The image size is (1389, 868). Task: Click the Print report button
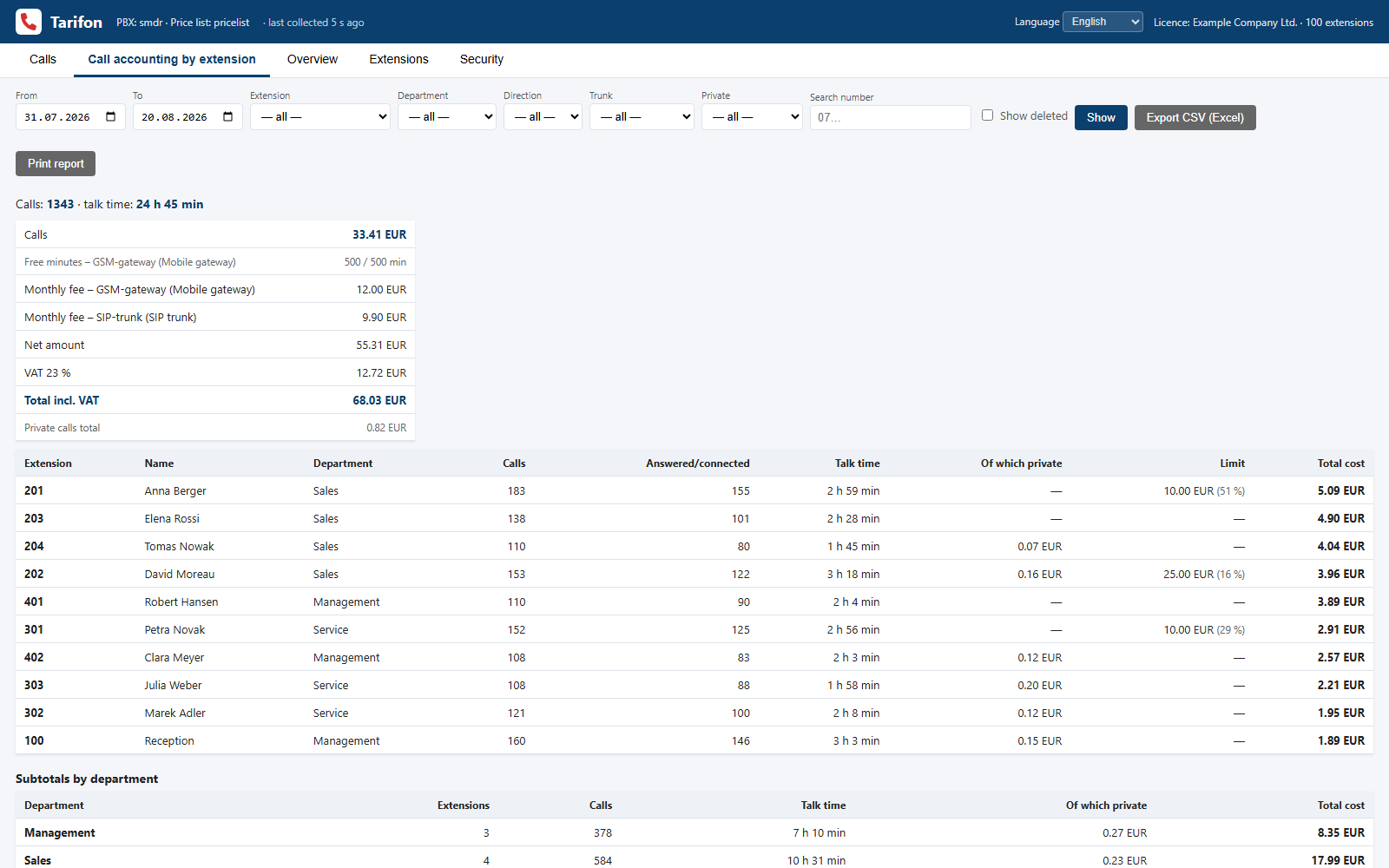click(56, 163)
